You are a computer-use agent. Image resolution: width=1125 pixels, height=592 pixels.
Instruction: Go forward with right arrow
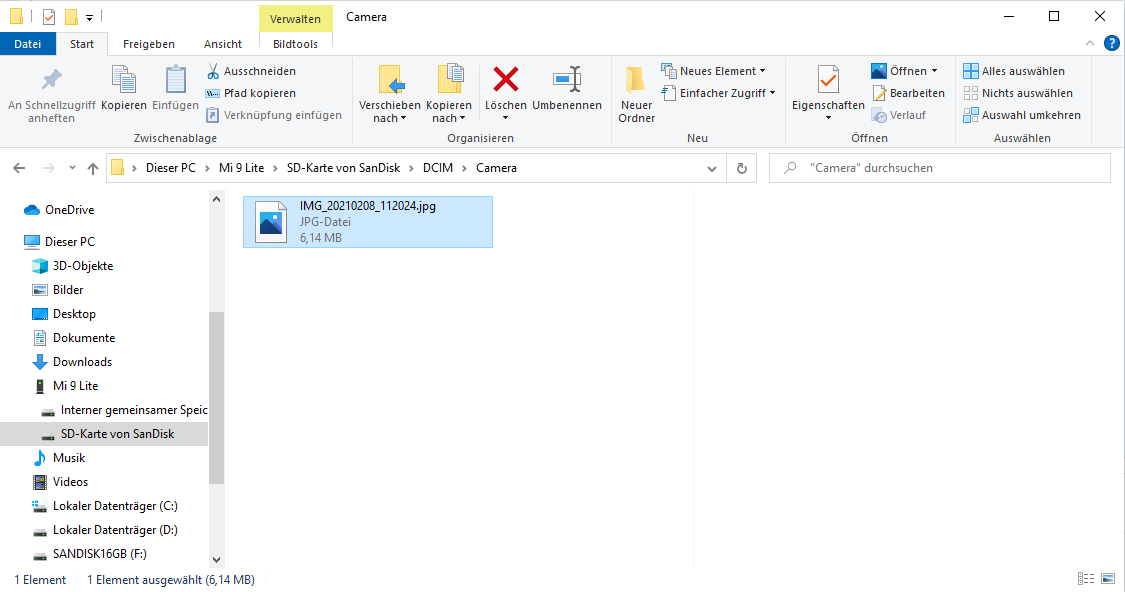pyautogui.click(x=49, y=168)
